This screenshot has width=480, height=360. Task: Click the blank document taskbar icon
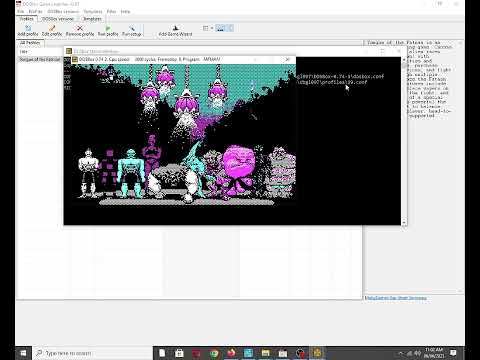pyautogui.click(x=162, y=353)
